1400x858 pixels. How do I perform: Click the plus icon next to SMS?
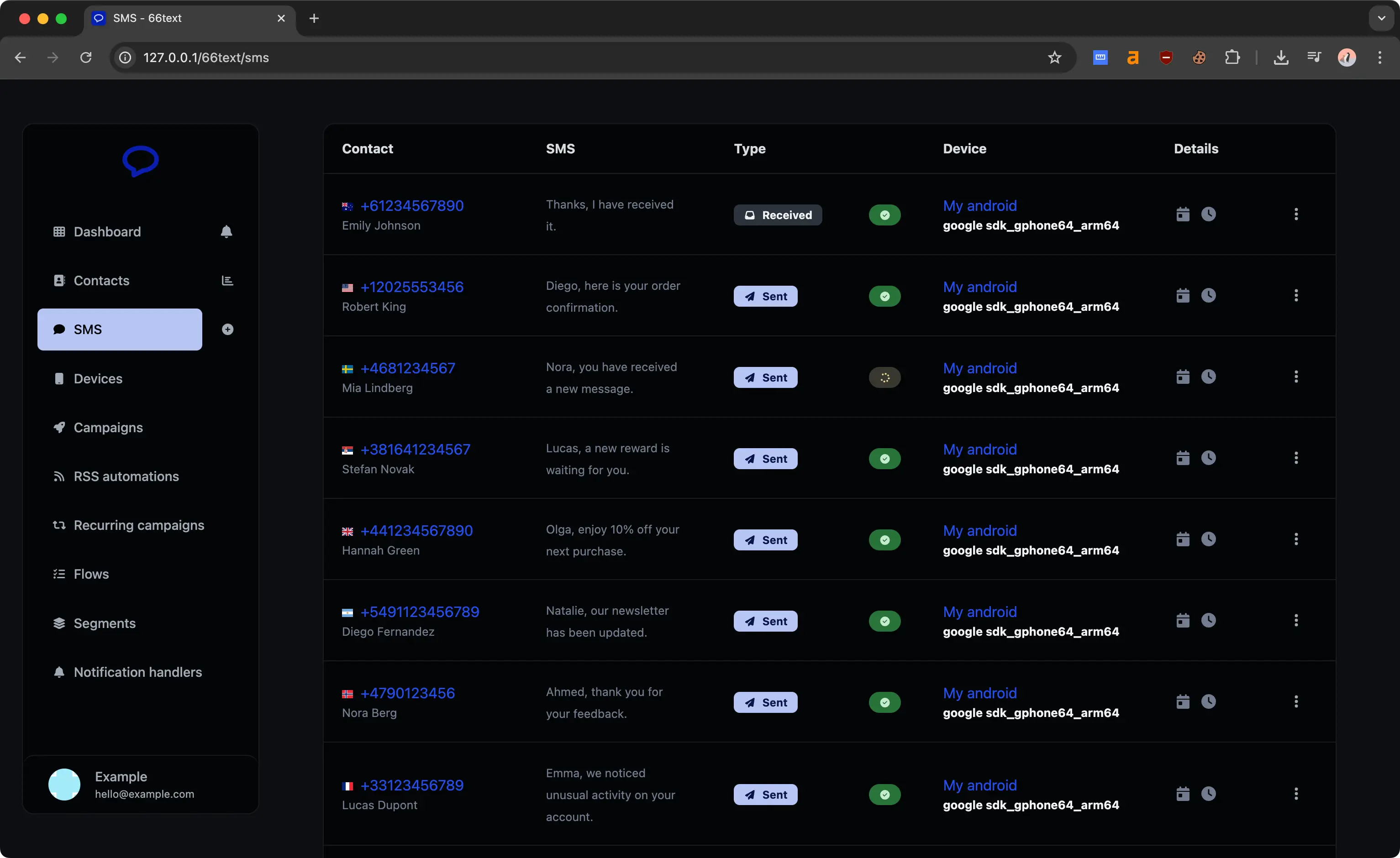click(227, 330)
